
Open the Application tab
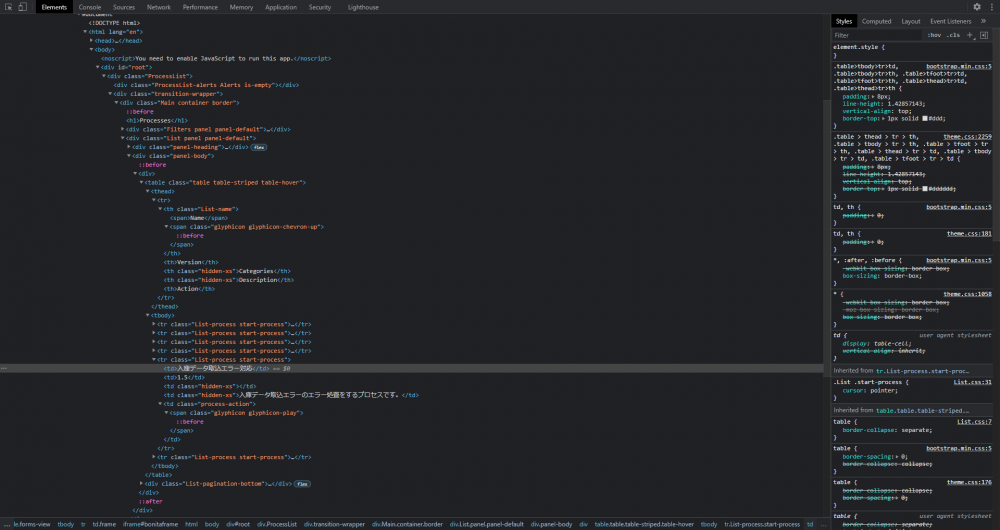pyautogui.click(x=281, y=7)
